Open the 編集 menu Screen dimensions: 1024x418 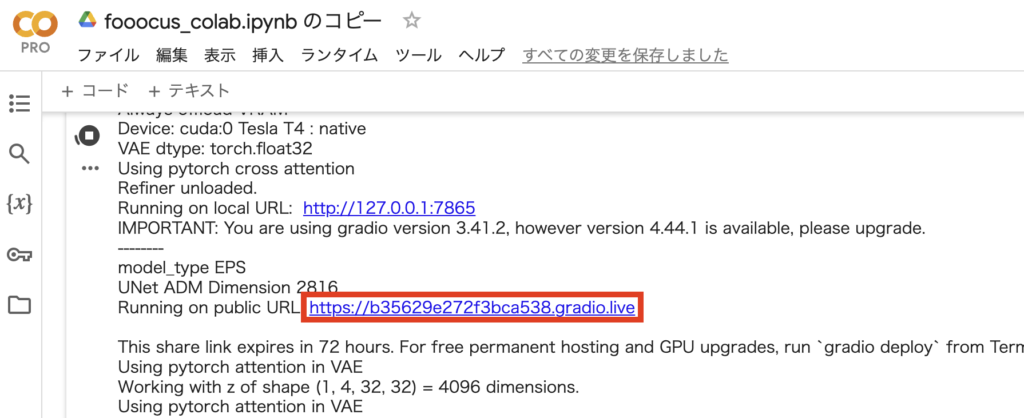coord(171,55)
